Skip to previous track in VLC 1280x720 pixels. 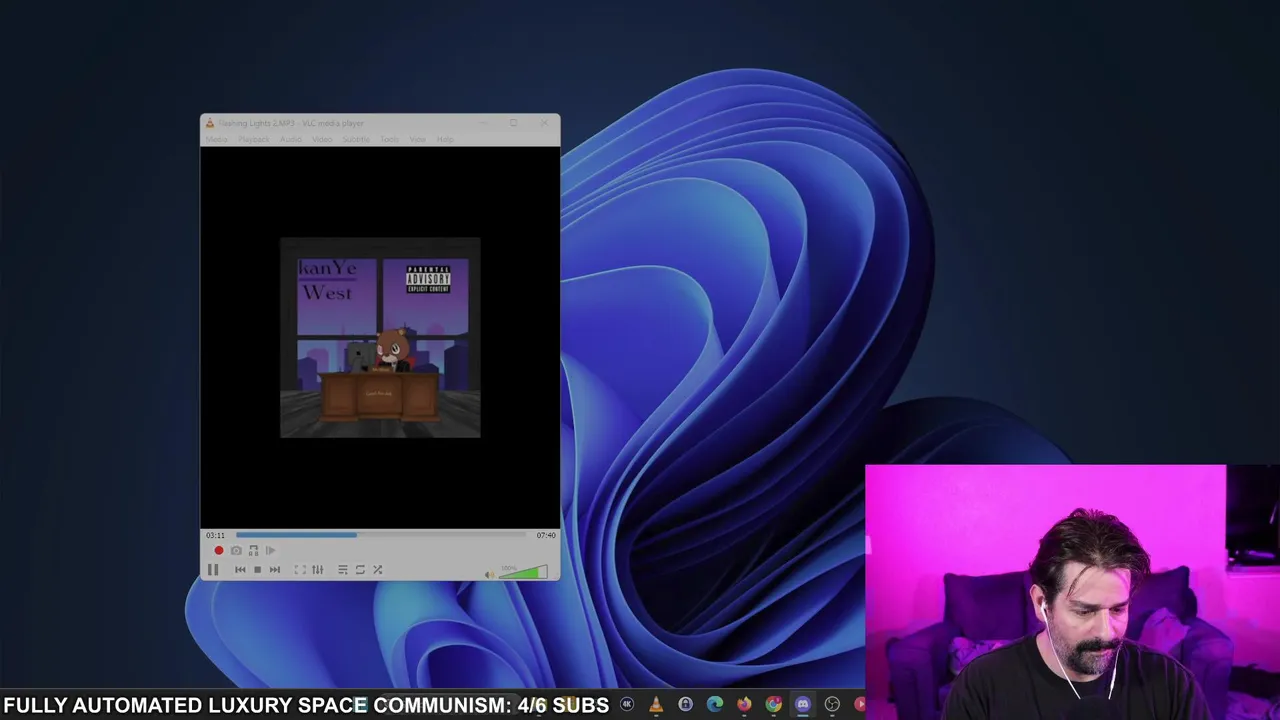240,570
